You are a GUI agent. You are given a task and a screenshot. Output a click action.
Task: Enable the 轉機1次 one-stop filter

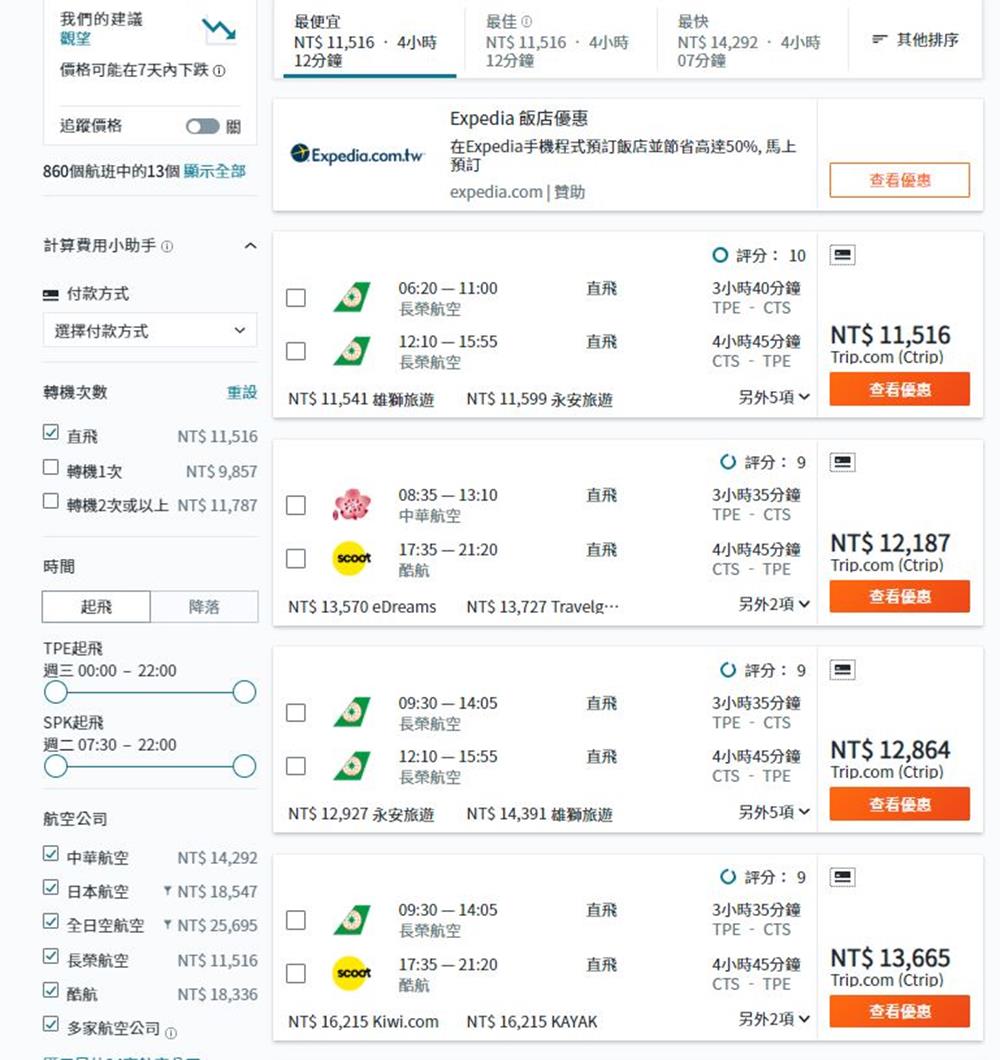51,468
